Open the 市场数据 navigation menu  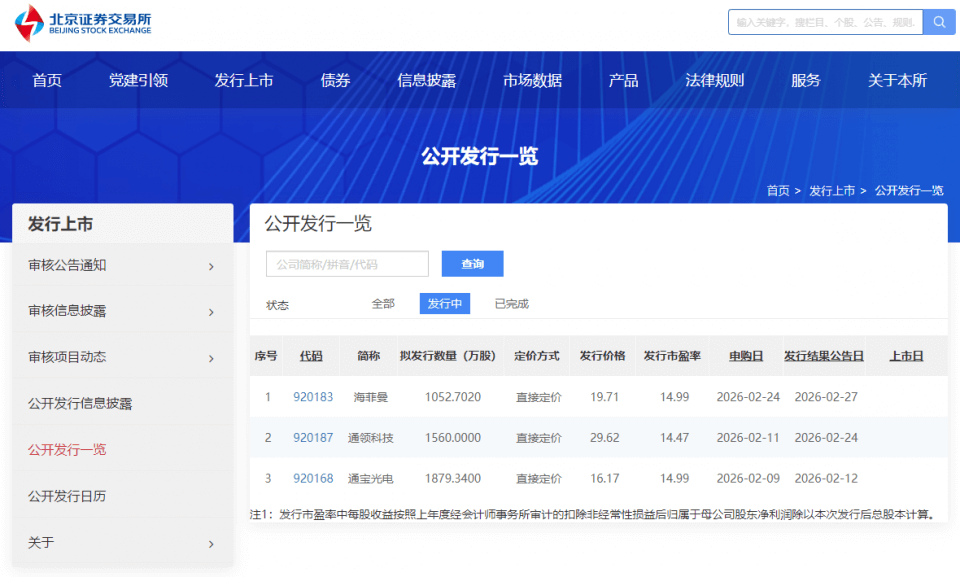(x=532, y=81)
